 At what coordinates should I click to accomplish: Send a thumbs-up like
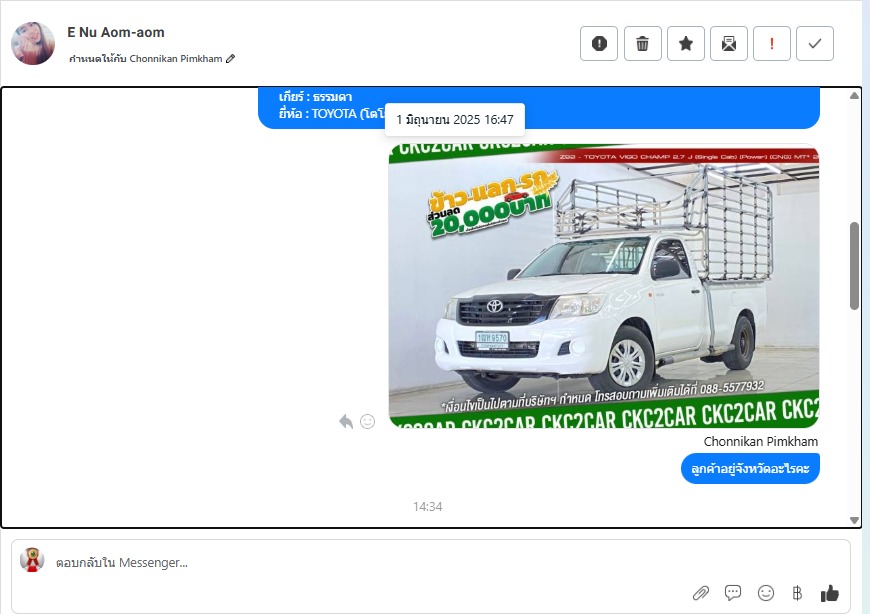[x=830, y=593]
